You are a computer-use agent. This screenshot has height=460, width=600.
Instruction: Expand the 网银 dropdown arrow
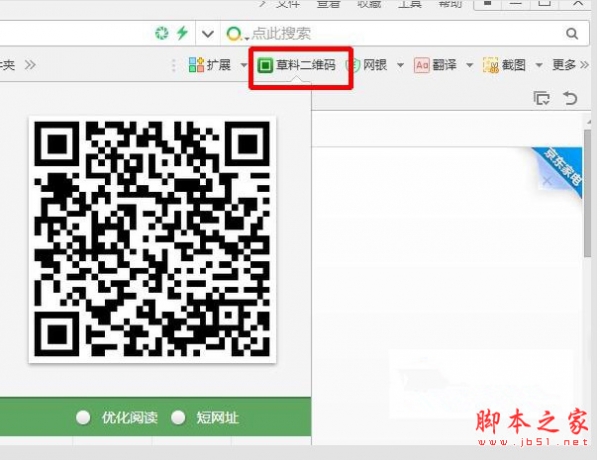400,65
